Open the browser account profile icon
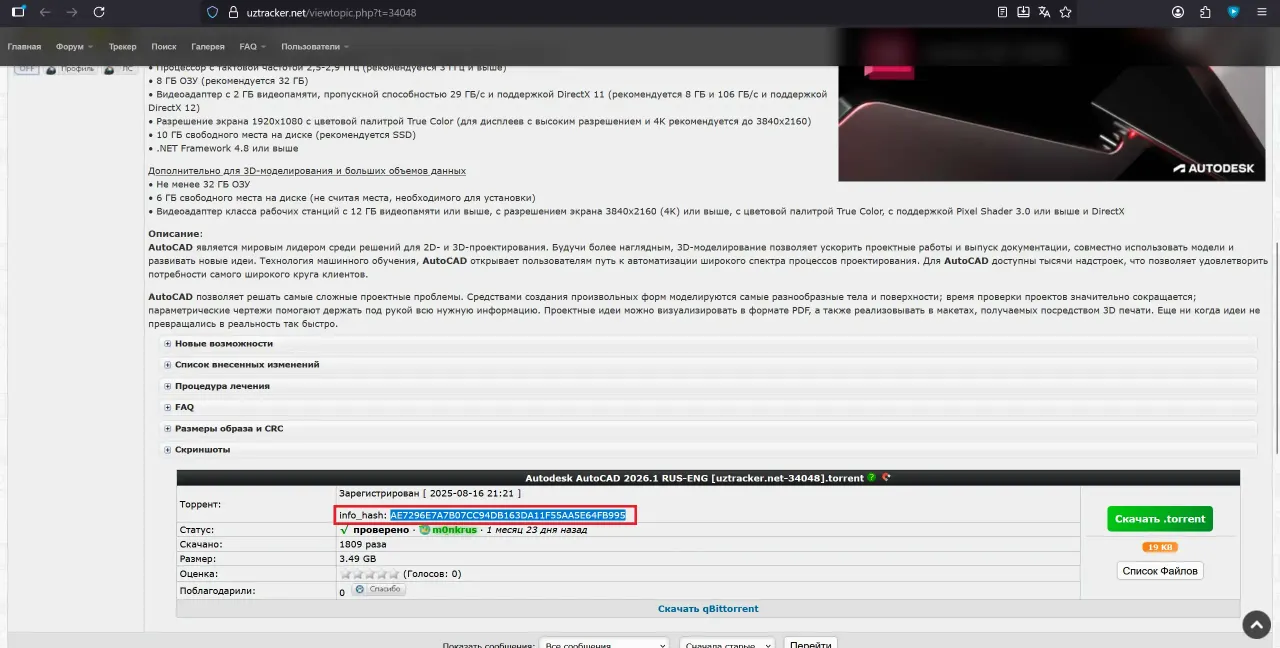 [x=1178, y=12]
